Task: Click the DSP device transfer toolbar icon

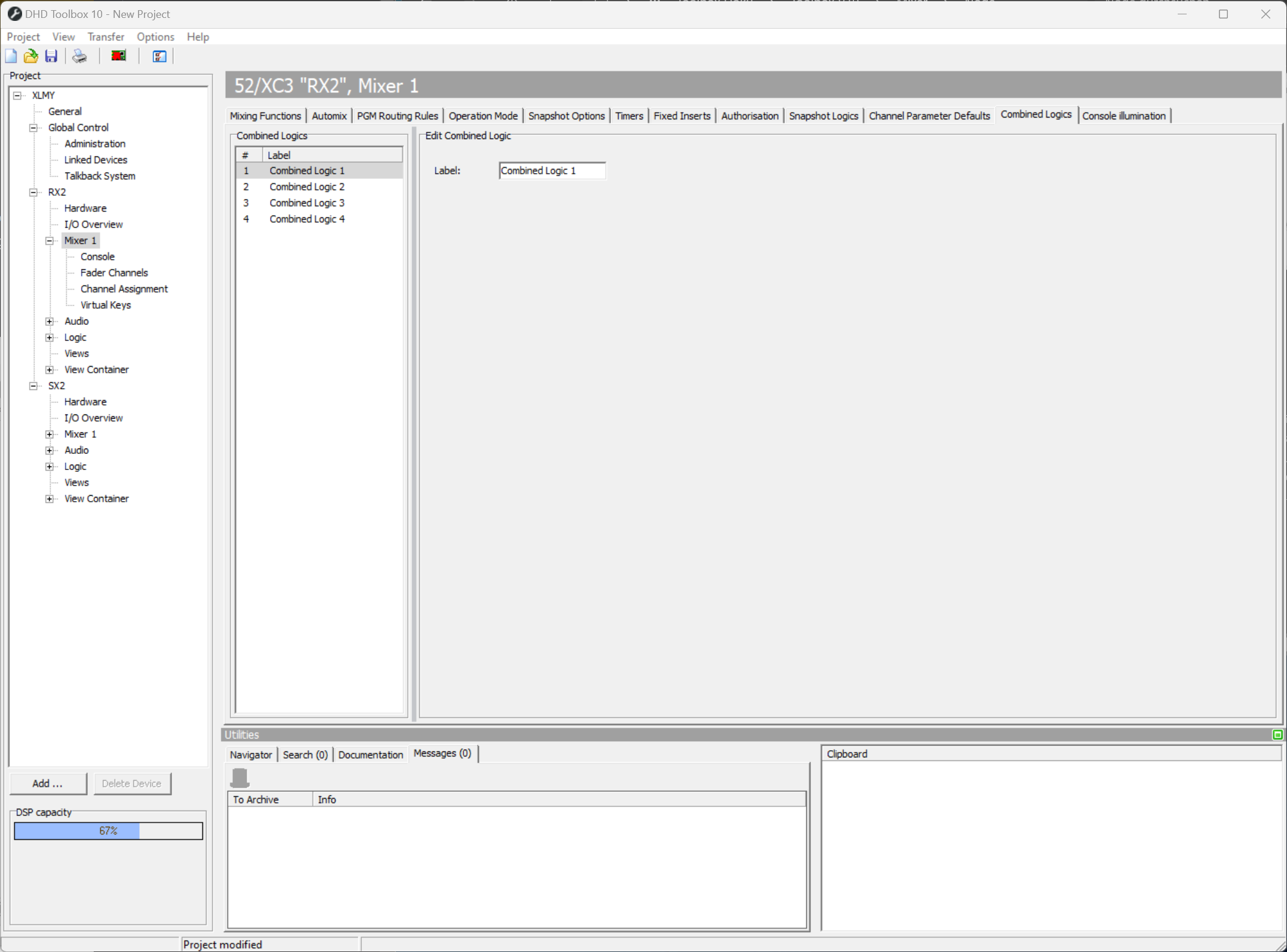Action: pyautogui.click(x=118, y=56)
